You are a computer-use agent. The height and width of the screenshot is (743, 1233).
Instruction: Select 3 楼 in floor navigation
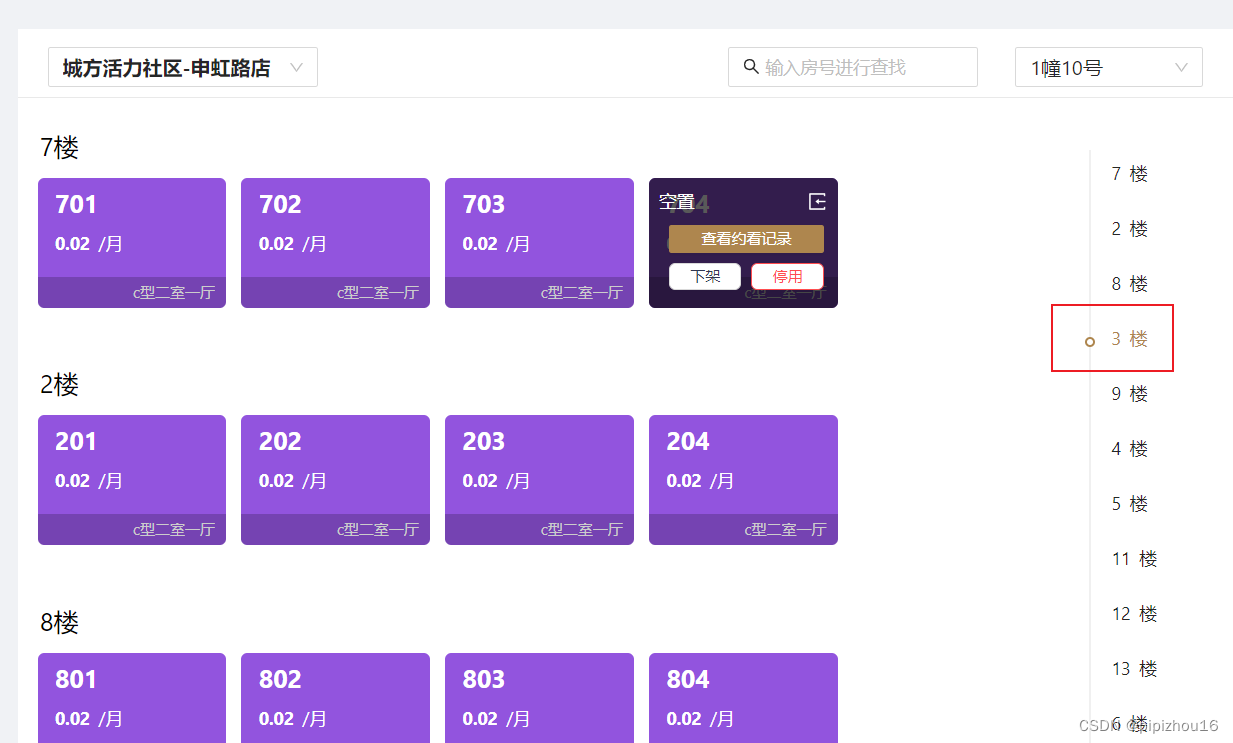point(1130,339)
